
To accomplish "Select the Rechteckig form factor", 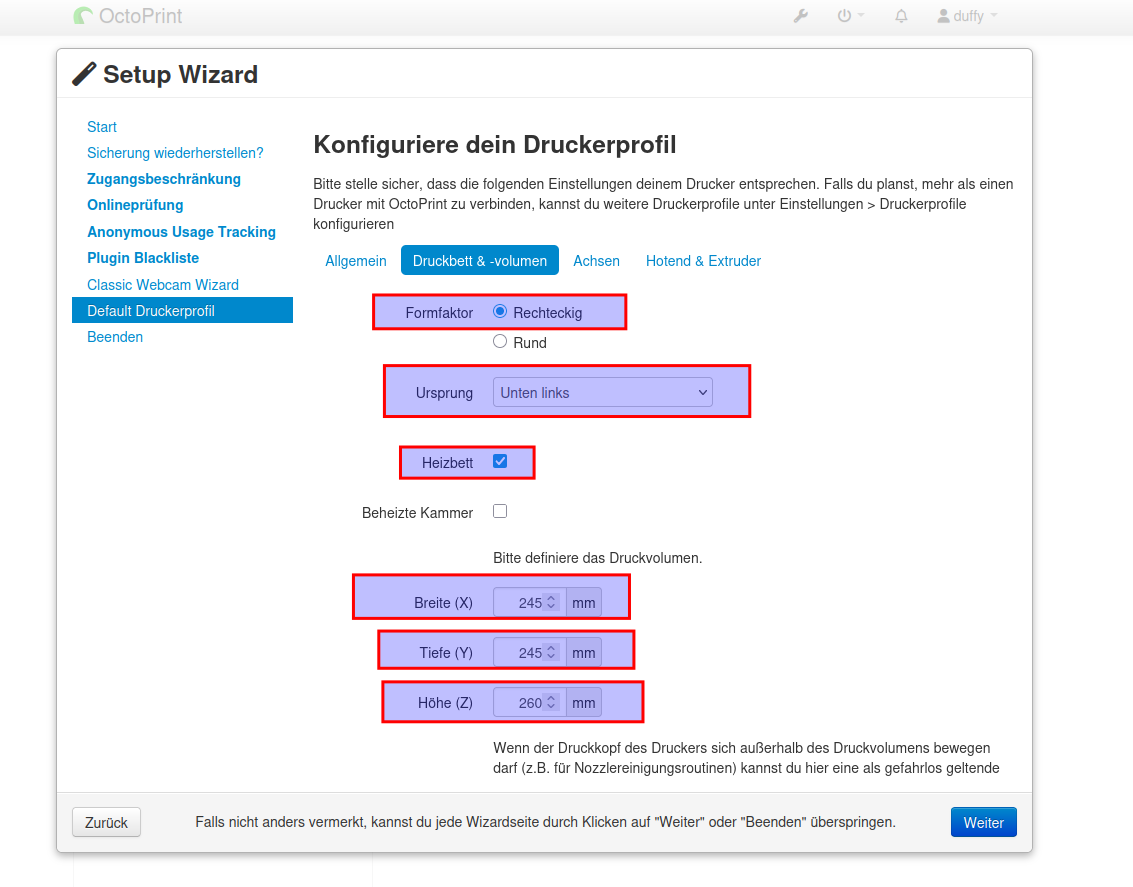I will pyautogui.click(x=500, y=311).
